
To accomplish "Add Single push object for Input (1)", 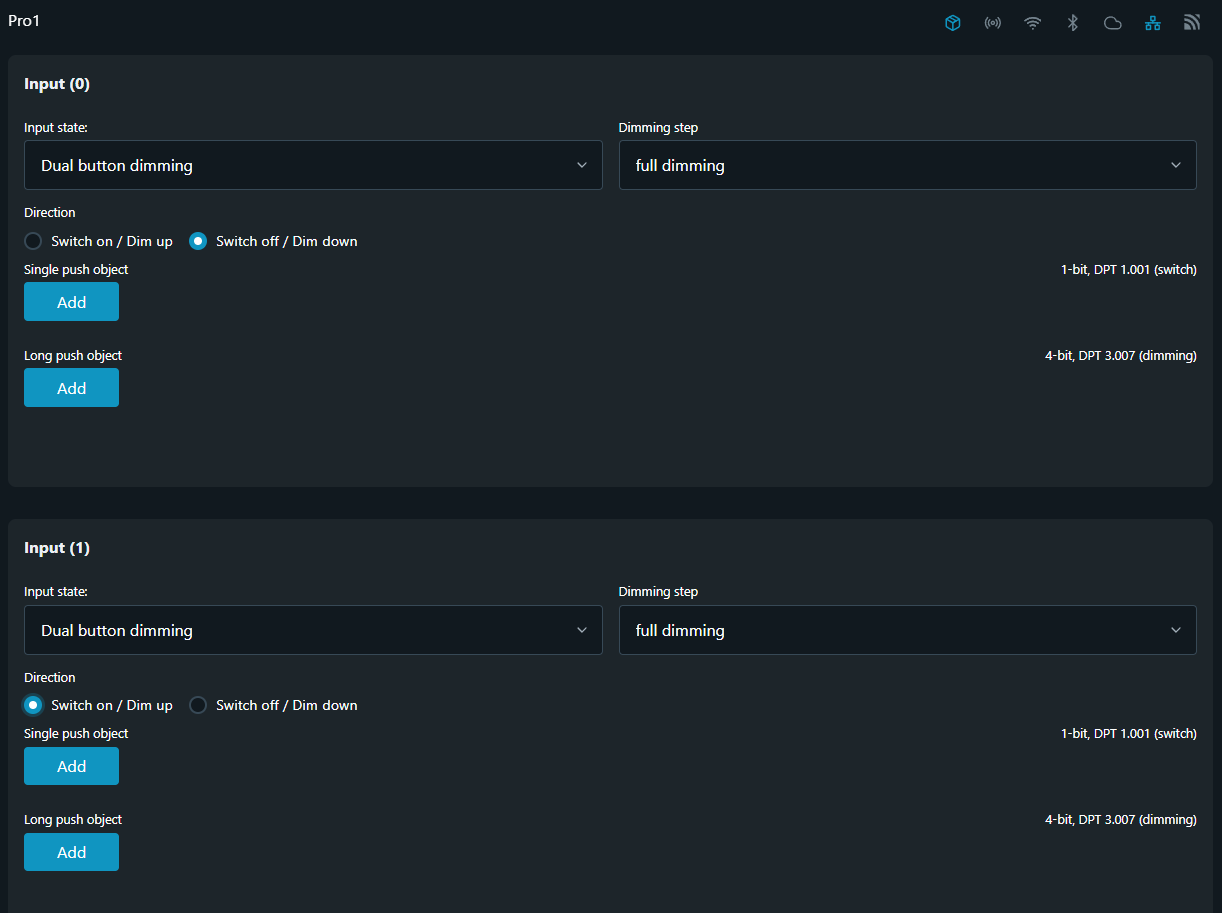I will click(71, 766).
